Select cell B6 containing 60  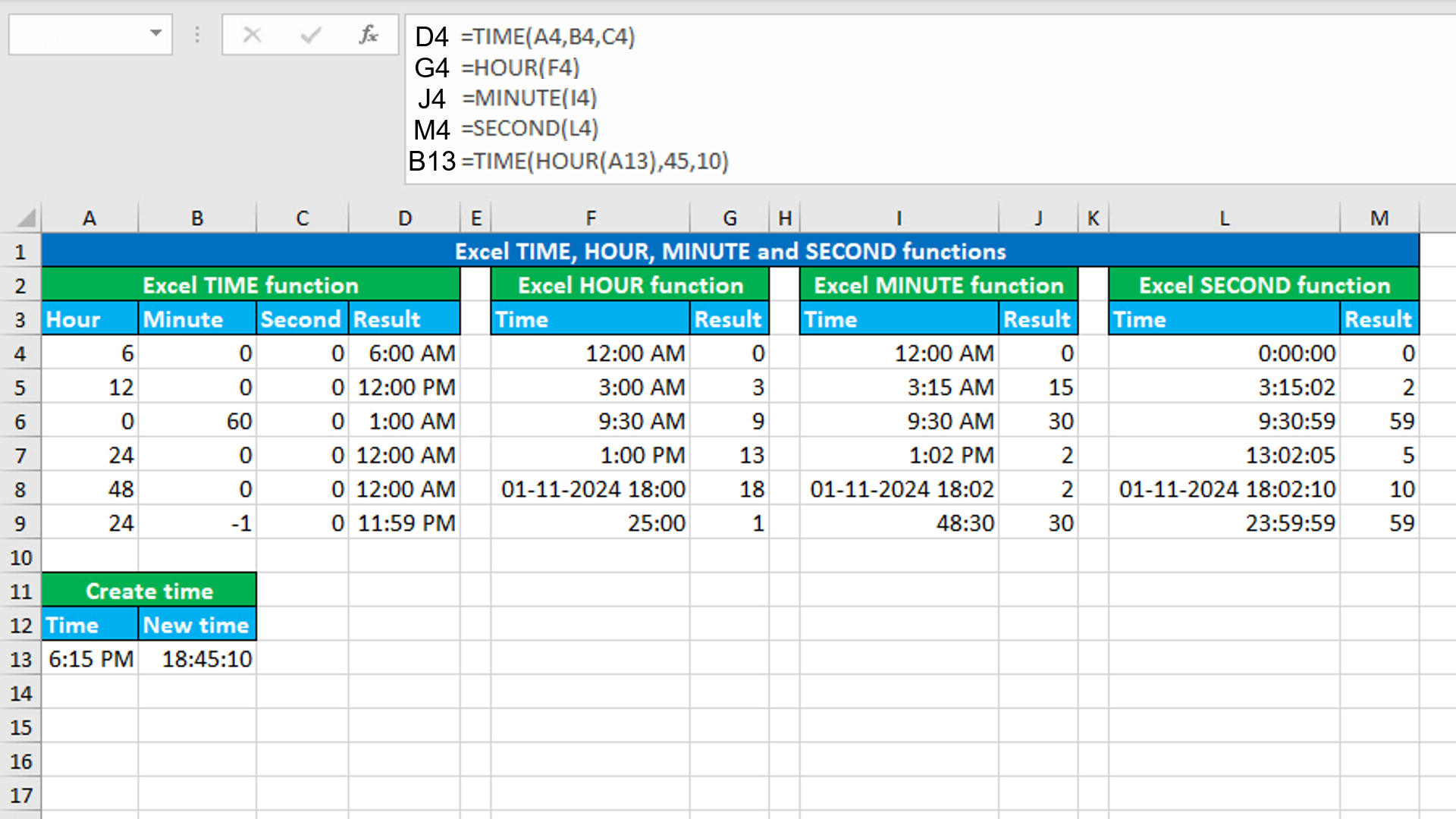197,422
